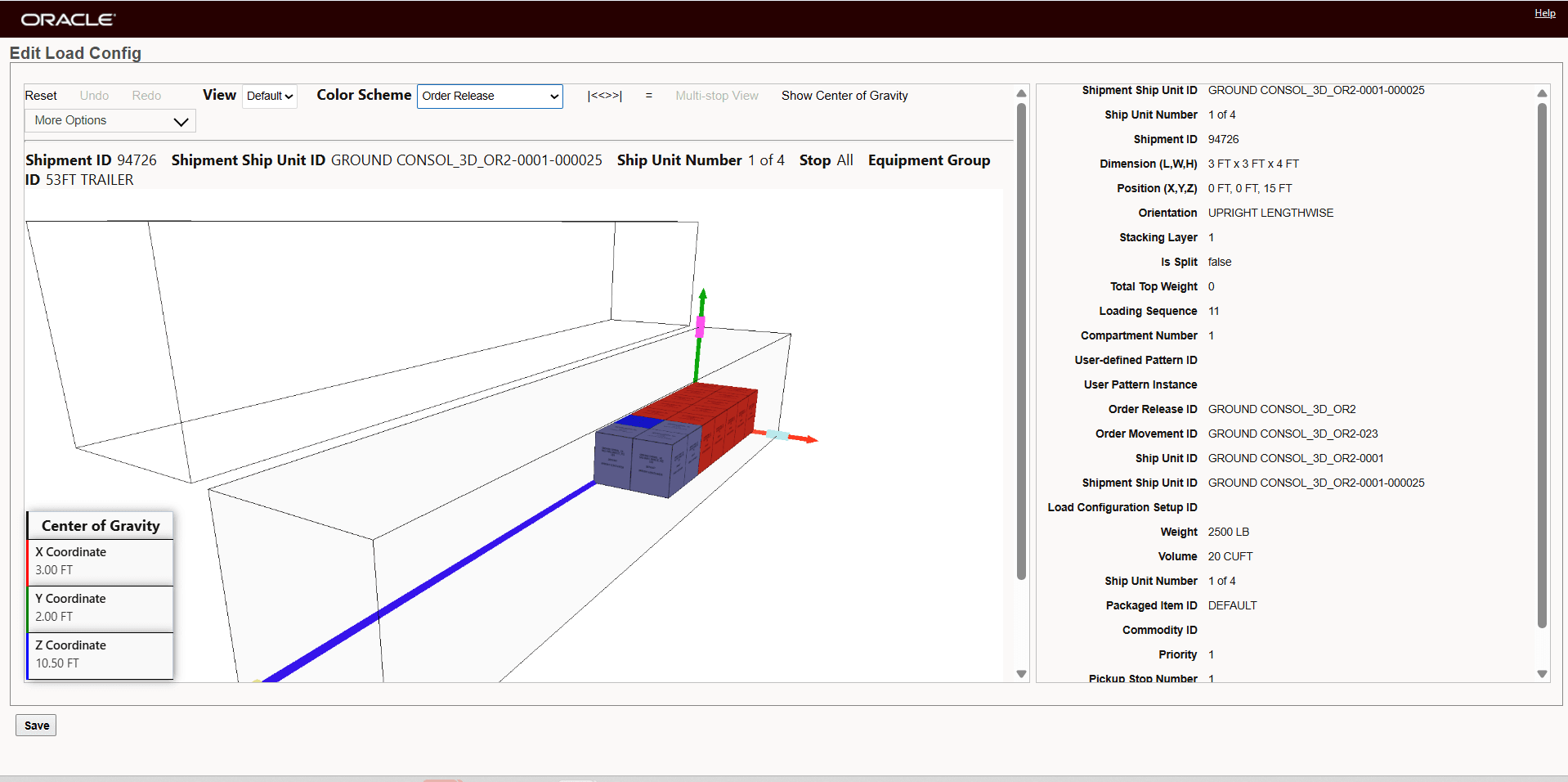
Task: Click Order Release ID value GROUND CONSOL_3D_OR2
Action: (x=1282, y=409)
